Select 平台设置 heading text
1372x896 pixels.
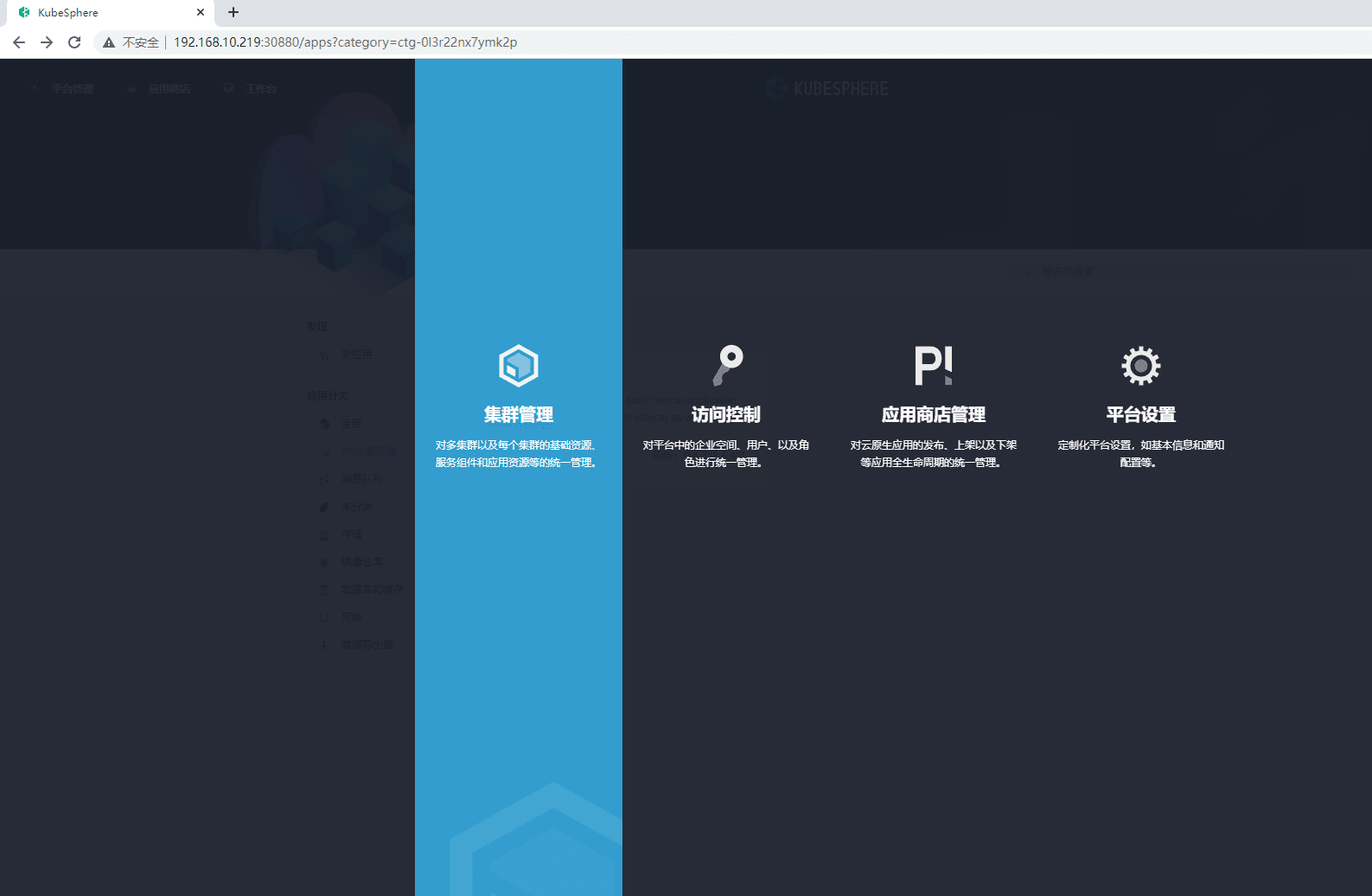click(x=1141, y=415)
